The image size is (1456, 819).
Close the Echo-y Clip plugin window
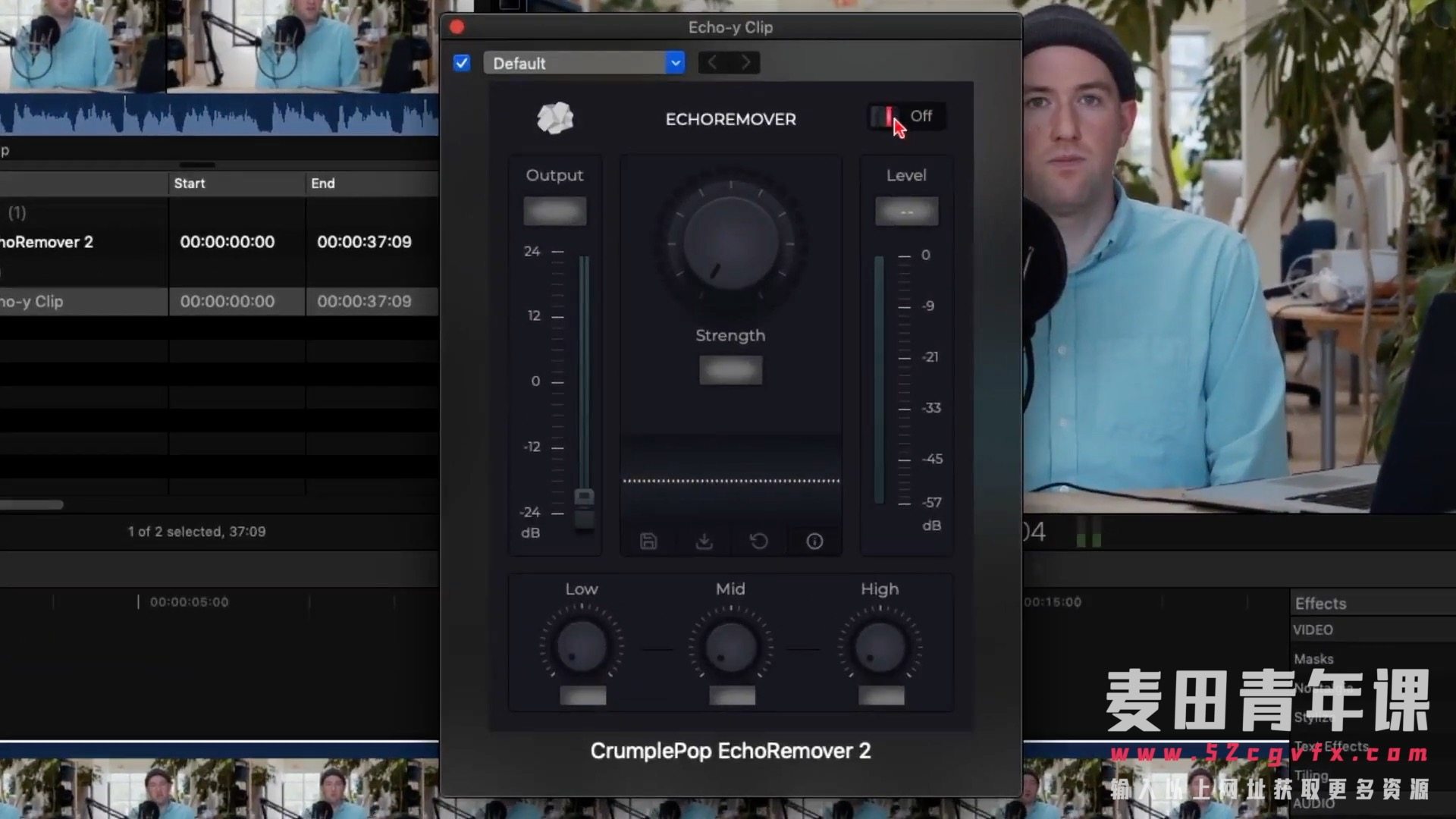coord(457,27)
